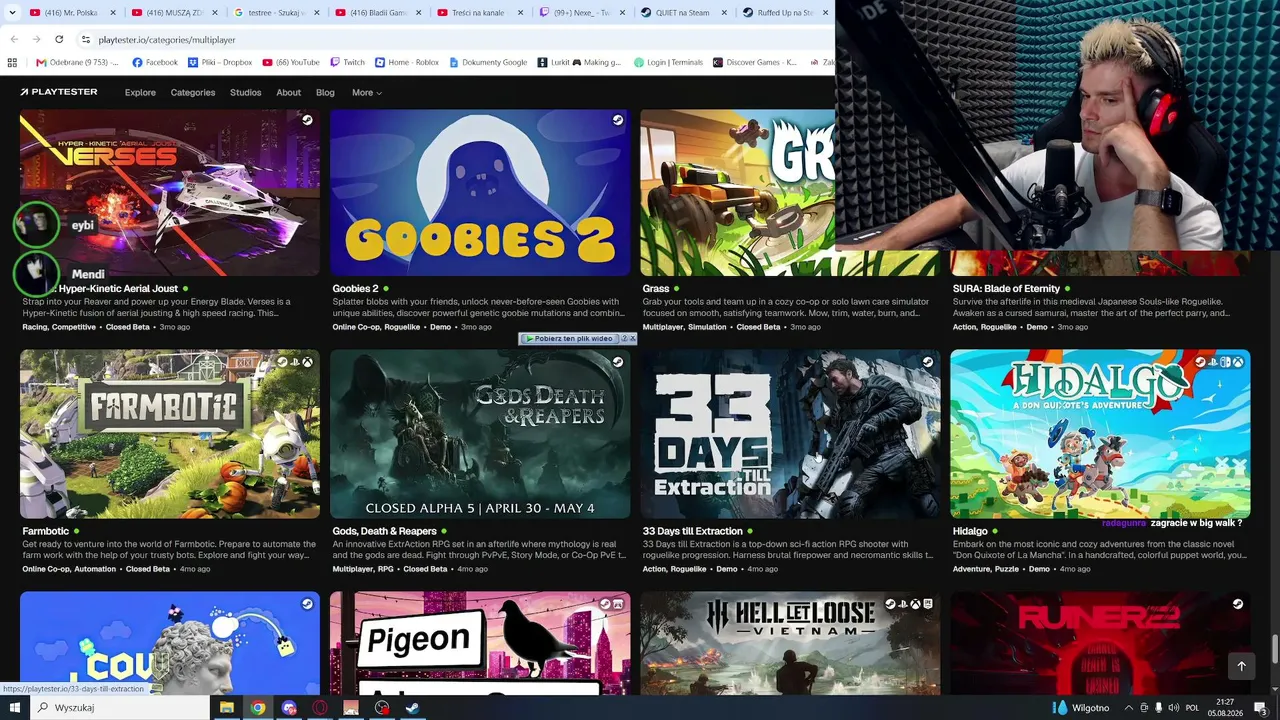Open the Twitch bookmark
This screenshot has width=1280, height=720.
[347, 62]
